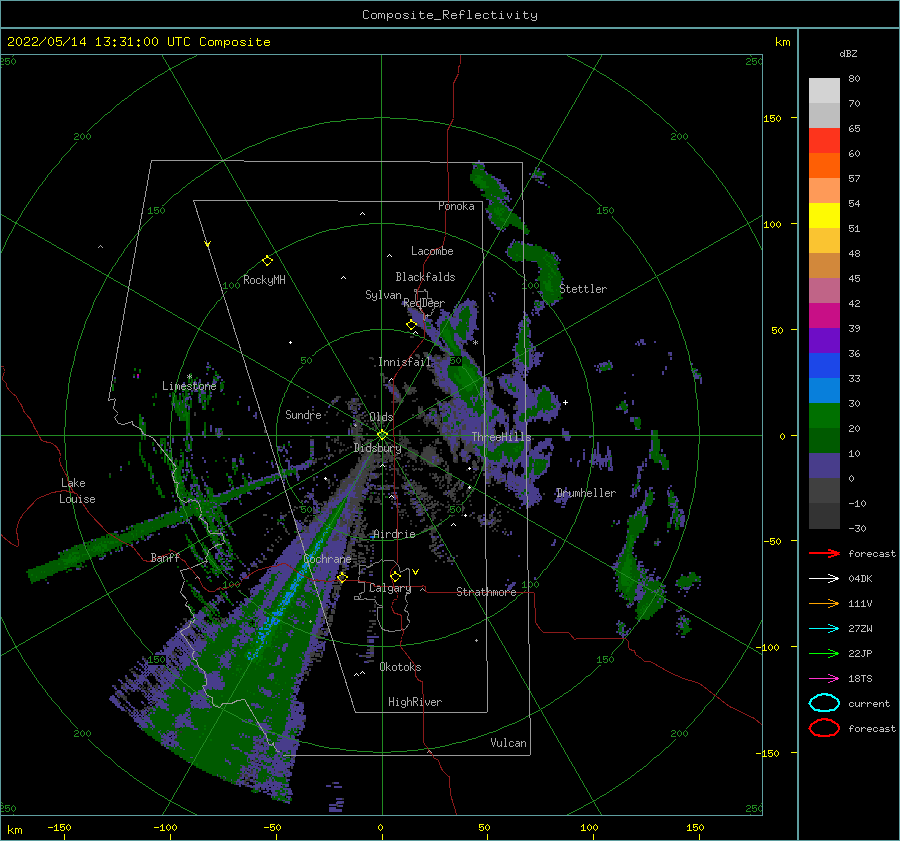Image resolution: width=900 pixels, height=841 pixels.
Task: Click the Vulcan city label
Action: pos(509,743)
